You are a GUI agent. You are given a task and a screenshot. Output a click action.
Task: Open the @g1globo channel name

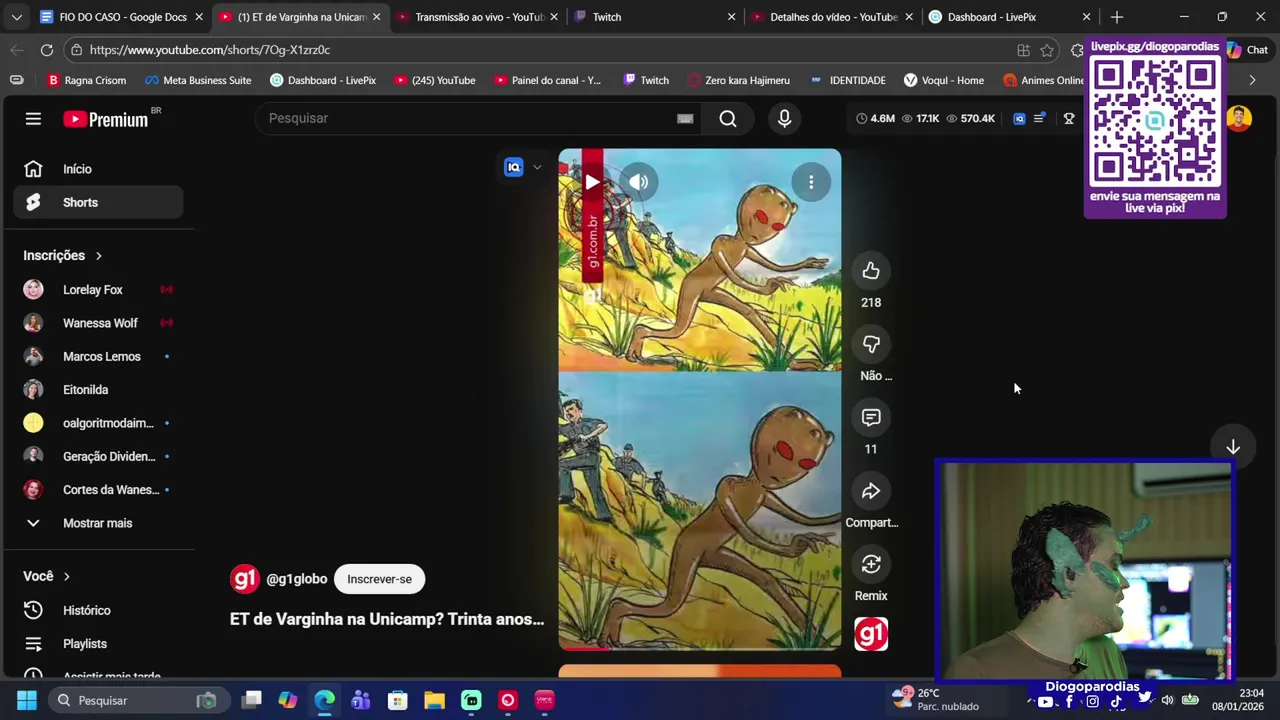pos(296,579)
